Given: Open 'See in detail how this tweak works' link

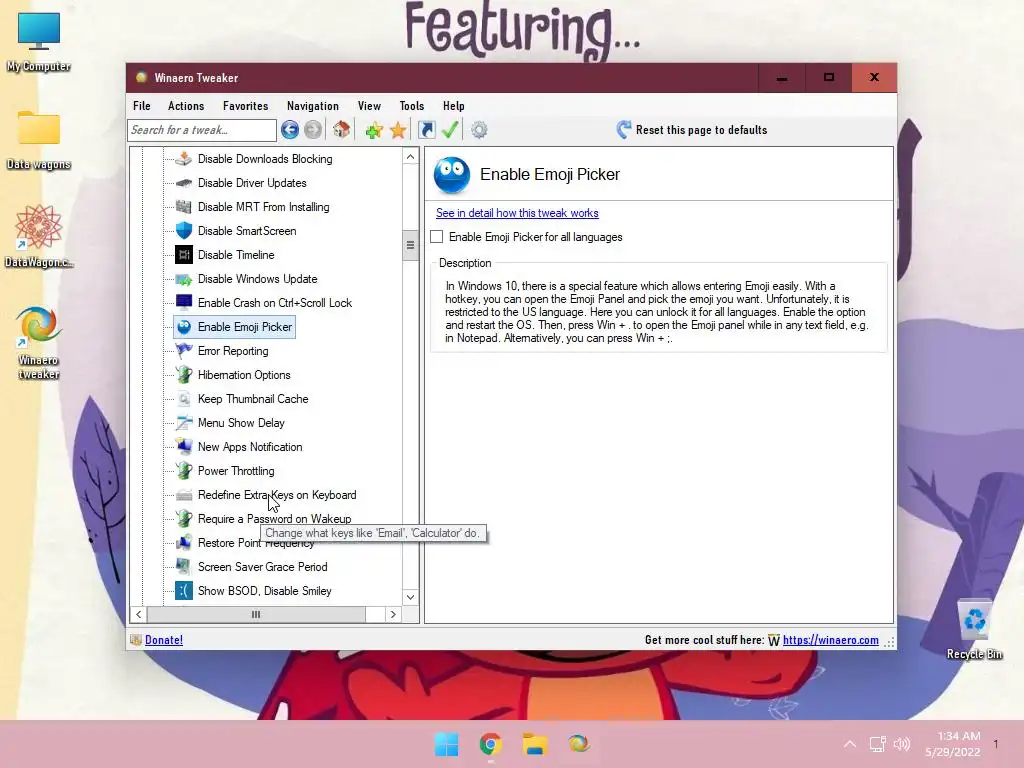Looking at the screenshot, I should 517,213.
